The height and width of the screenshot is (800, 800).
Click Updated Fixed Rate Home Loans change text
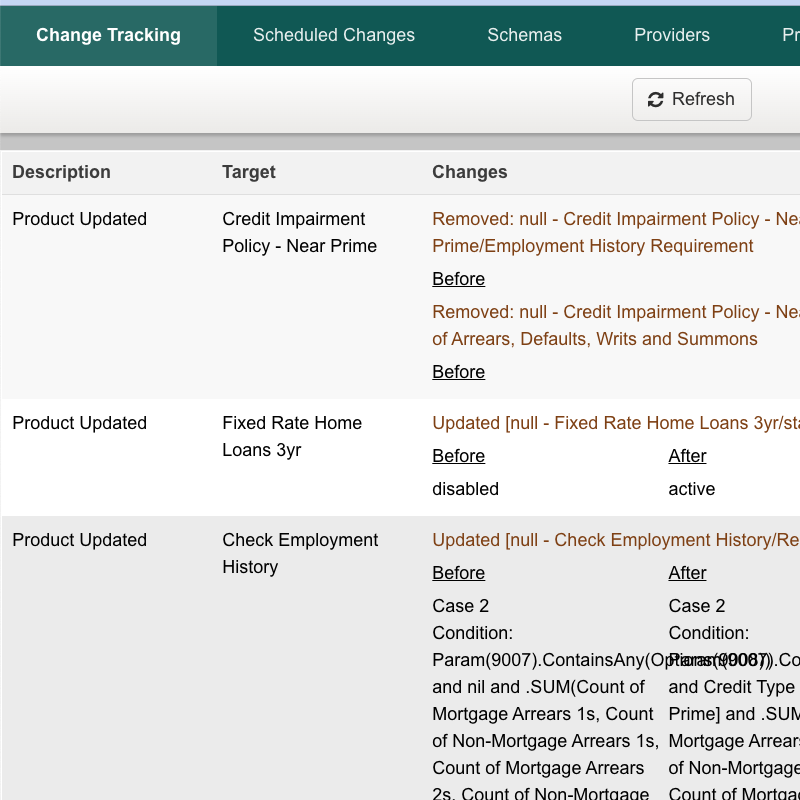[616, 423]
